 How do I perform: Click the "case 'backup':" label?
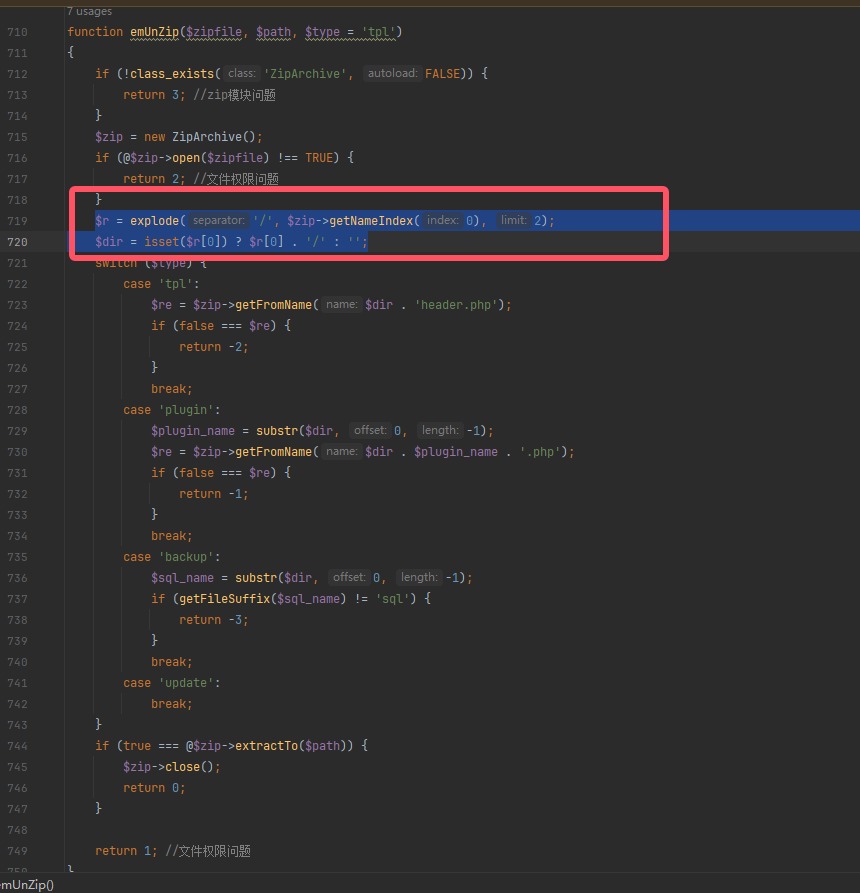[x=171, y=557]
